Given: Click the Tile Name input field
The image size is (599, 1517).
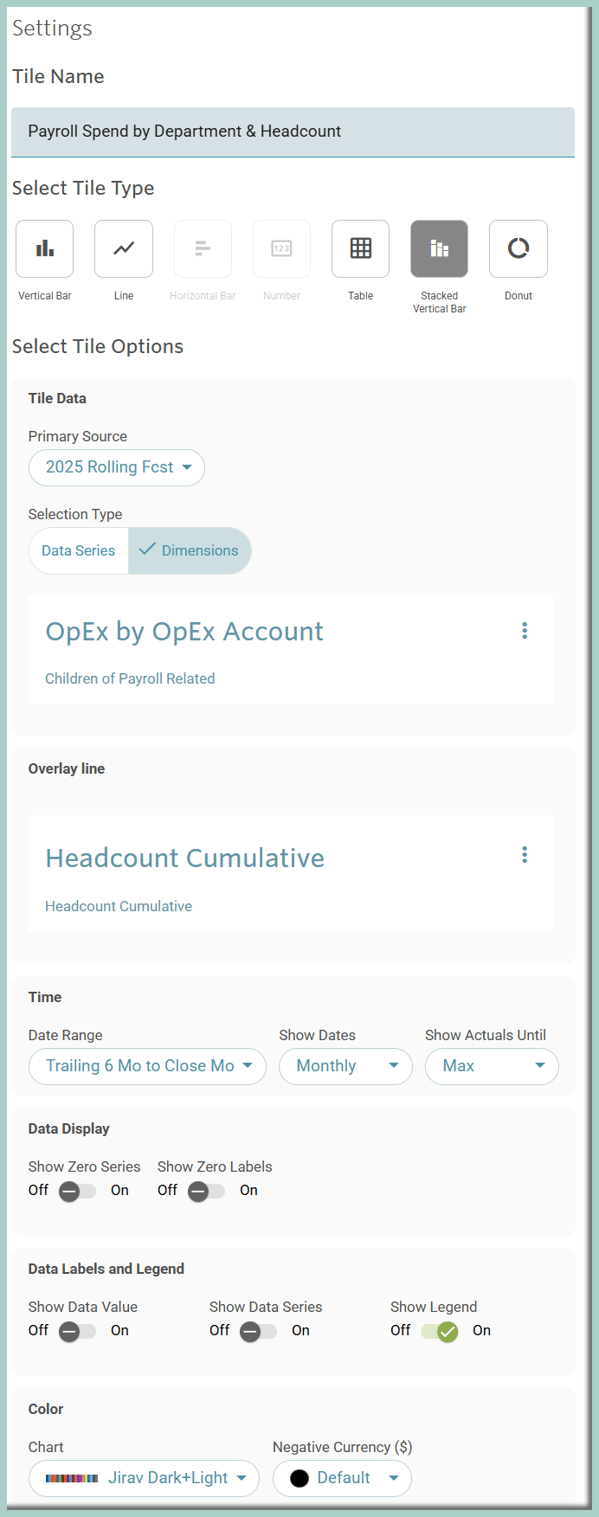Looking at the screenshot, I should pos(293,131).
